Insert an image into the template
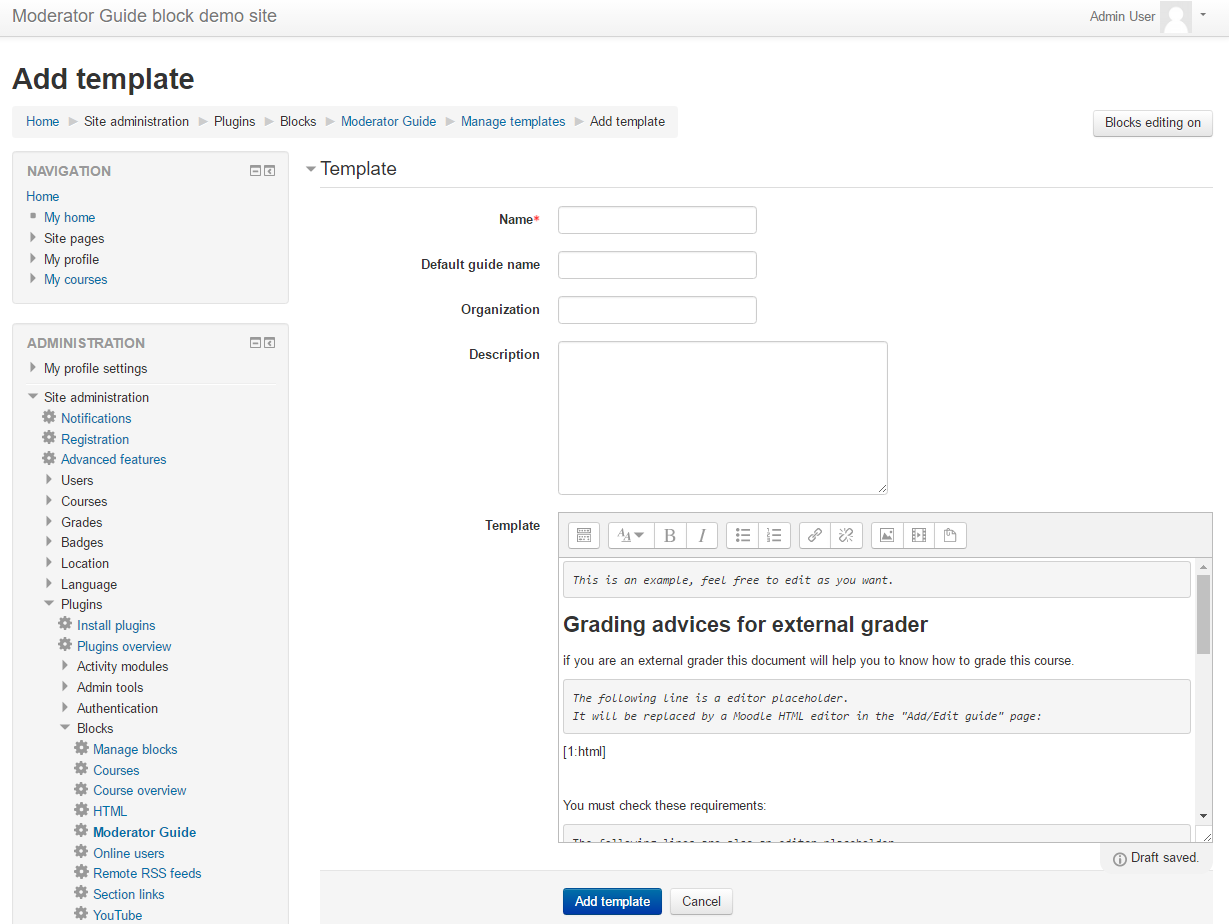This screenshot has width=1229, height=924. (x=886, y=535)
